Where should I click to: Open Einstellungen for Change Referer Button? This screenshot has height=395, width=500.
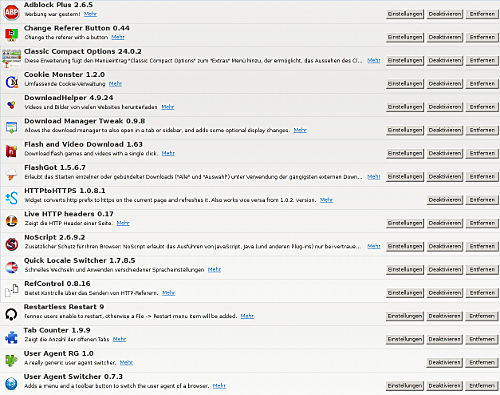point(405,37)
